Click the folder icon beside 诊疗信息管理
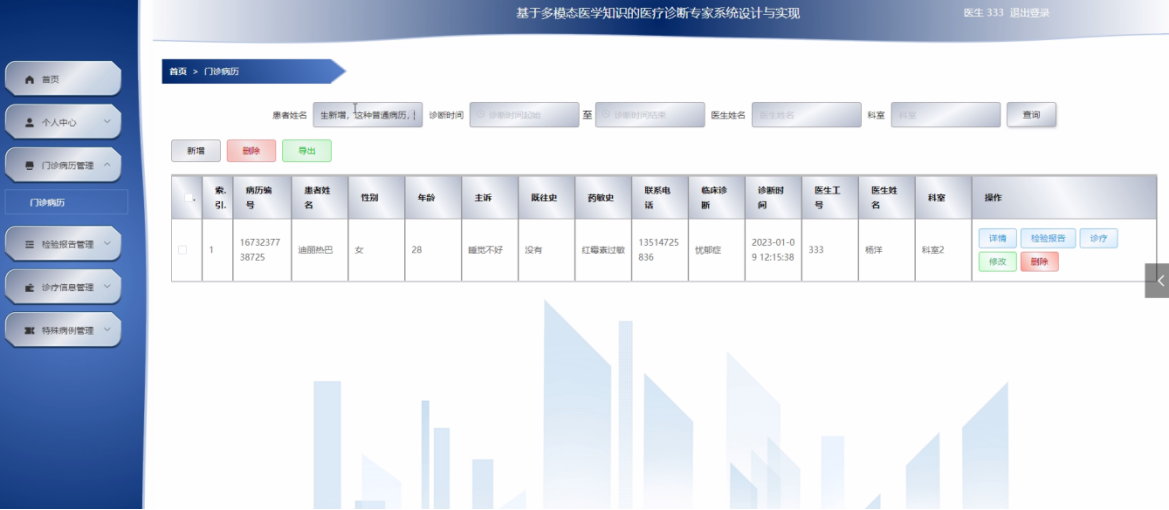This screenshot has width=1169, height=510. [x=29, y=287]
